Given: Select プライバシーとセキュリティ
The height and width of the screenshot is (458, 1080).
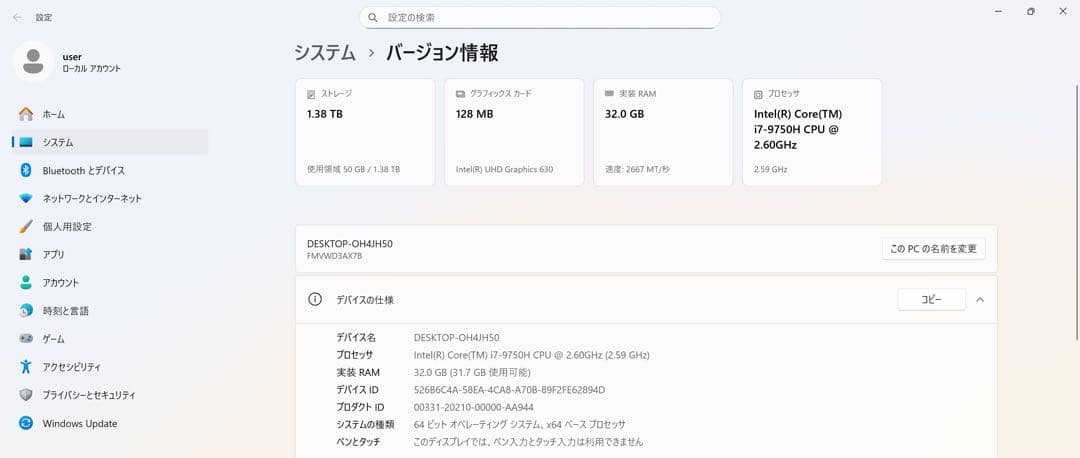Looking at the screenshot, I should [x=110, y=395].
